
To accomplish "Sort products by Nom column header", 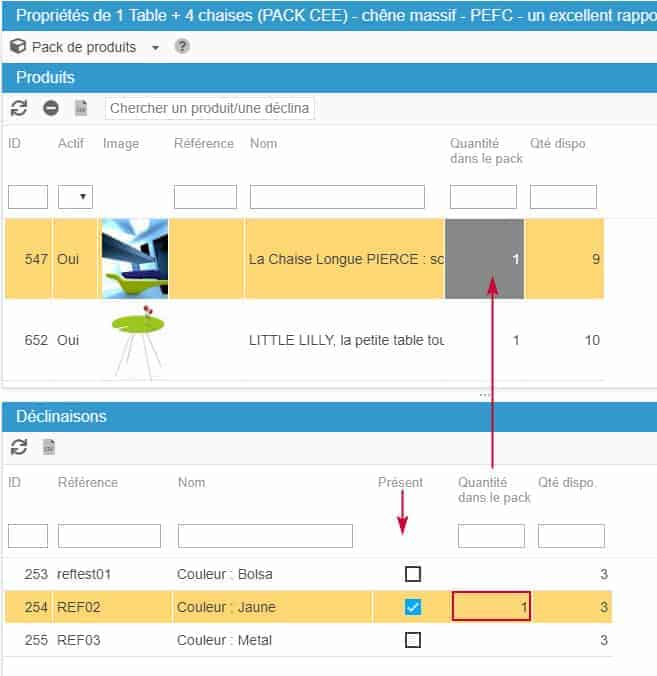I will 263,143.
